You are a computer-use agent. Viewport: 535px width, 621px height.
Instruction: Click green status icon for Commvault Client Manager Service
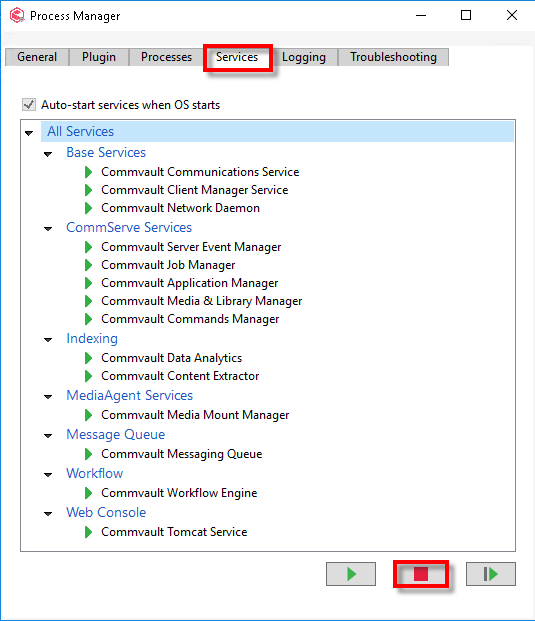89,190
